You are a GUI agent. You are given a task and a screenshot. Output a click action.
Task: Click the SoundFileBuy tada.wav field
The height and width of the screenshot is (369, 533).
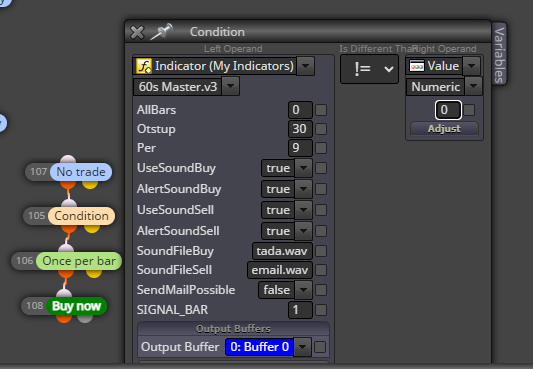(282, 251)
